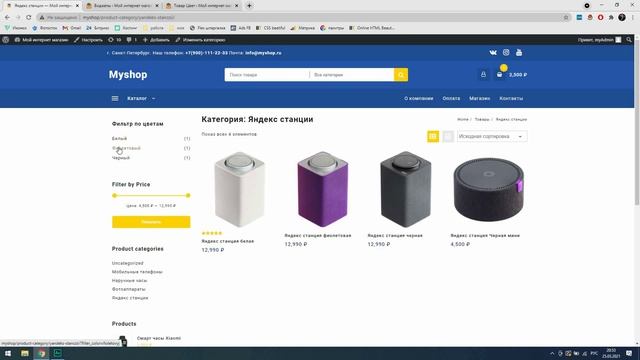Switch to list view layout
Image resolution: width=640 pixels, height=360 pixels.
[448, 136]
